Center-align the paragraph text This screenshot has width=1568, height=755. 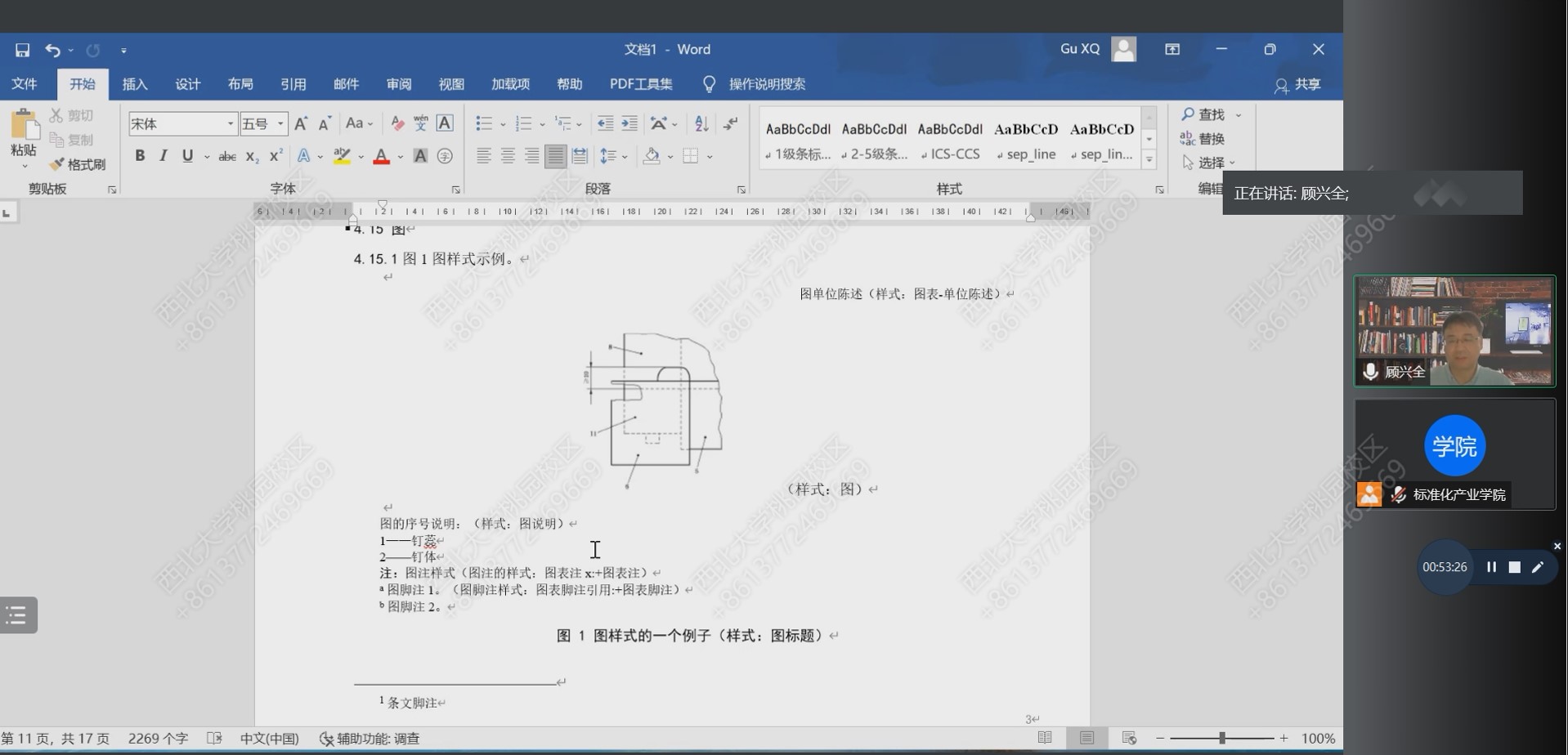tap(508, 156)
